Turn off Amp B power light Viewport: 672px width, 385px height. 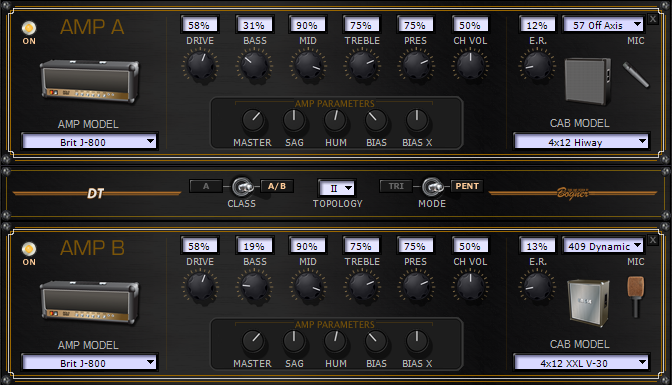tap(29, 249)
